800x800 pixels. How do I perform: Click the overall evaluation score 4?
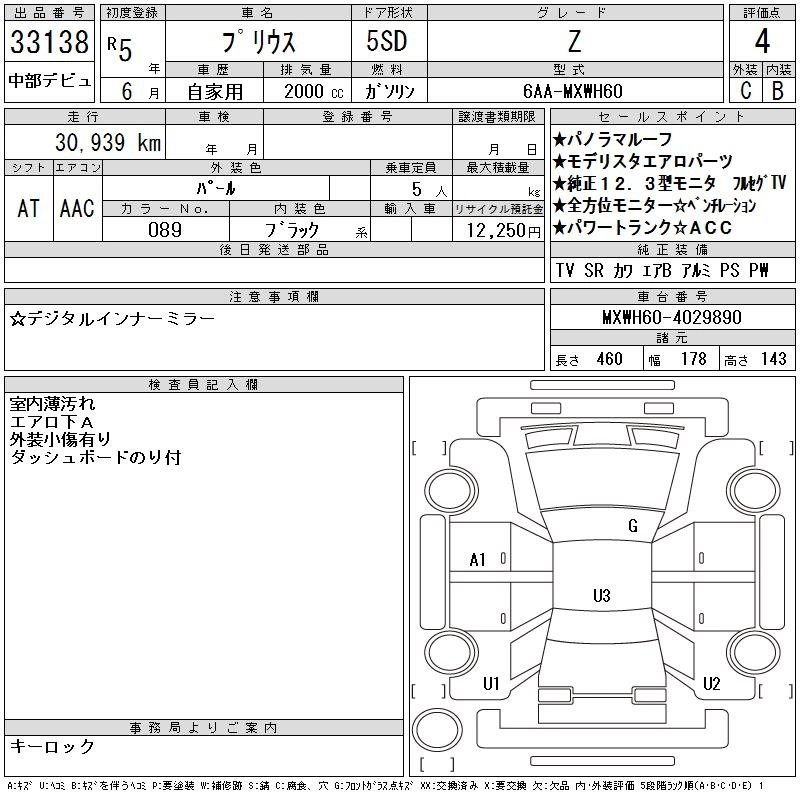click(x=761, y=42)
